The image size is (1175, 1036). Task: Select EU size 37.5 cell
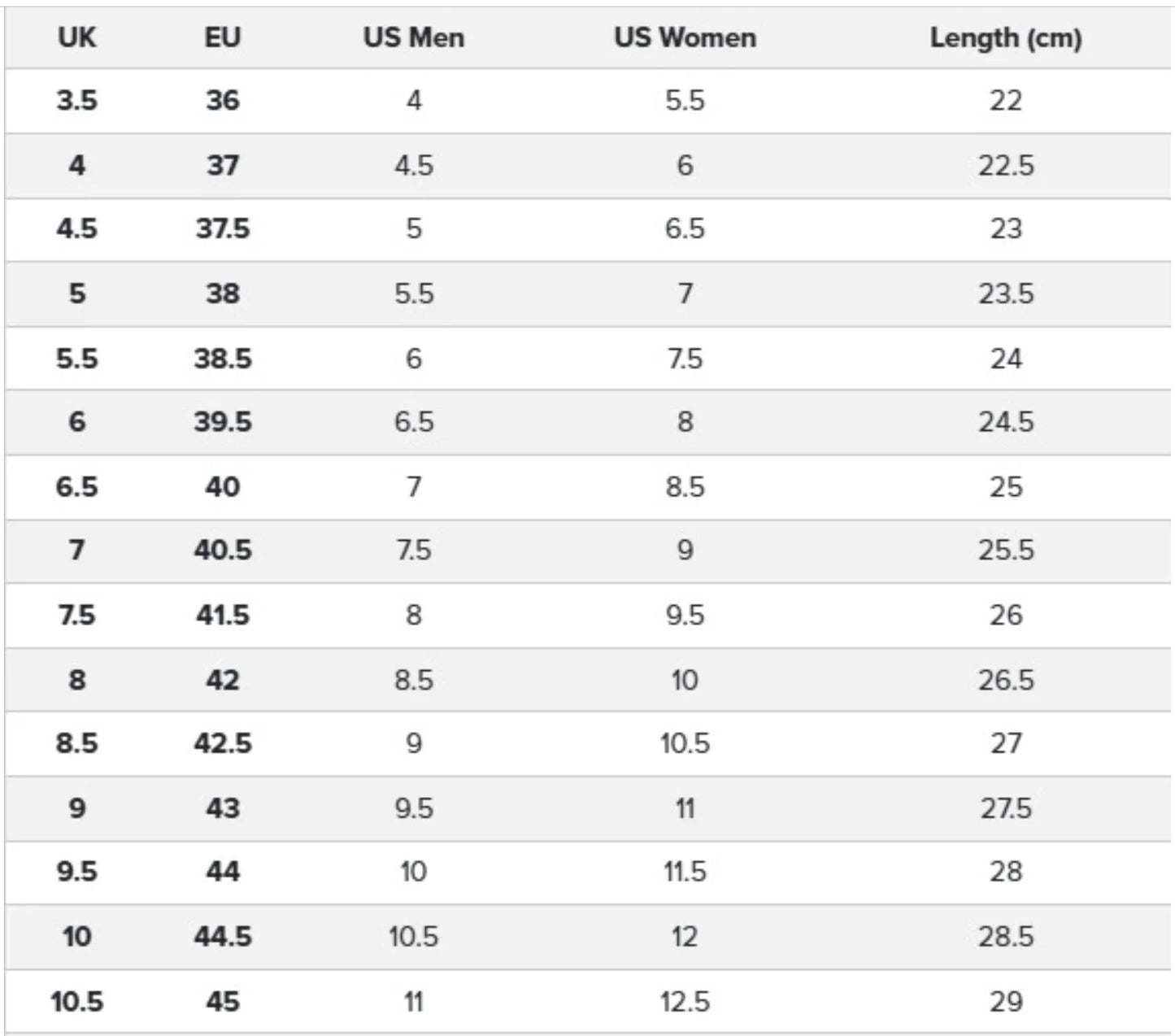tap(222, 229)
